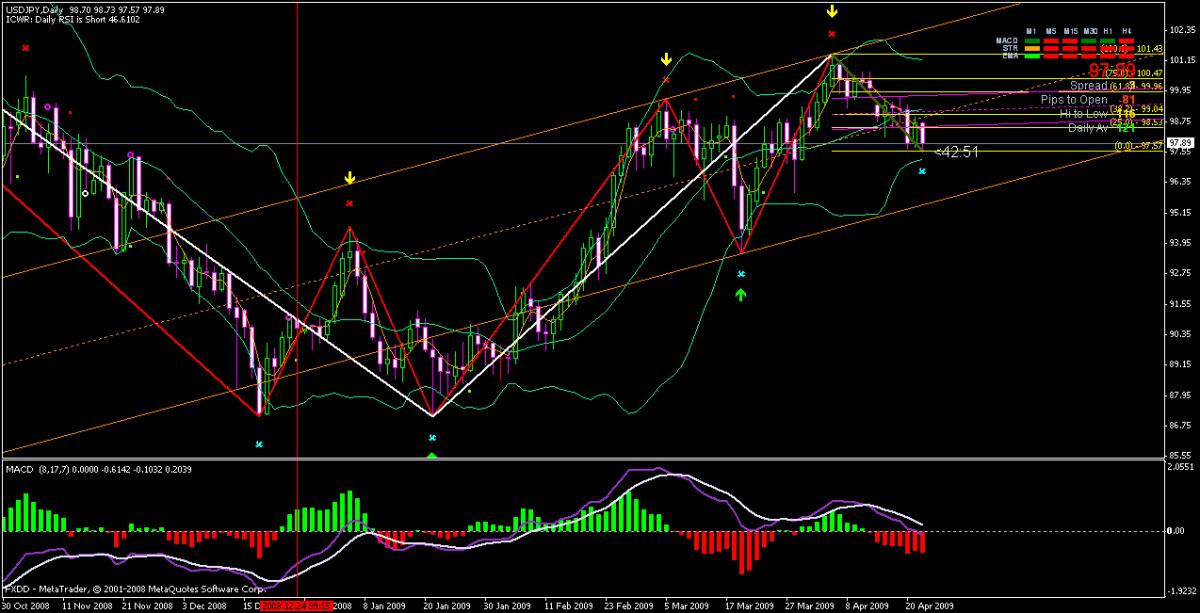Click the 42:51 candle countdown timer
Viewport: 1200px width, 613px height.
(x=955, y=152)
